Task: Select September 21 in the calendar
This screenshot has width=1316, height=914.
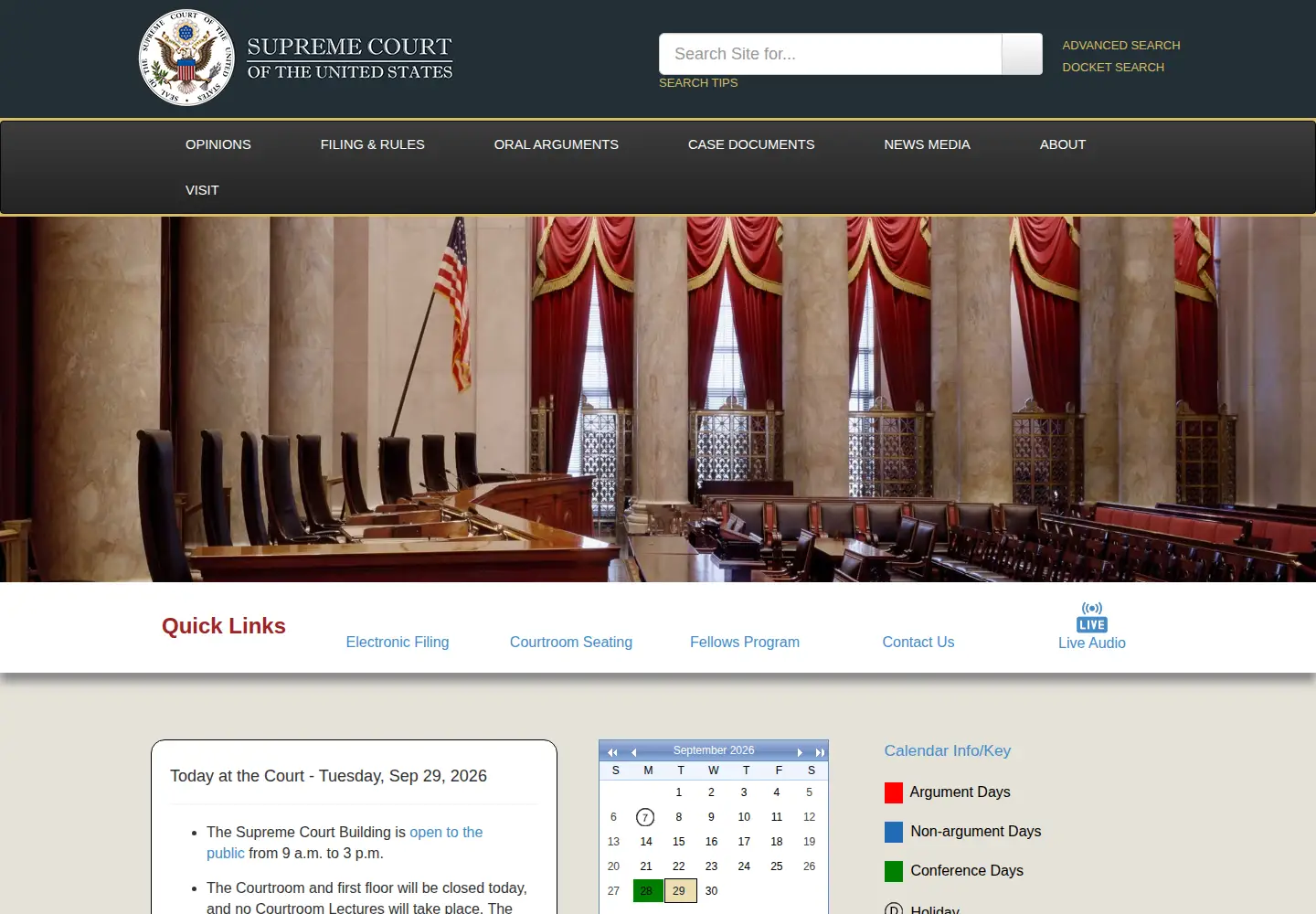Action: 646,866
